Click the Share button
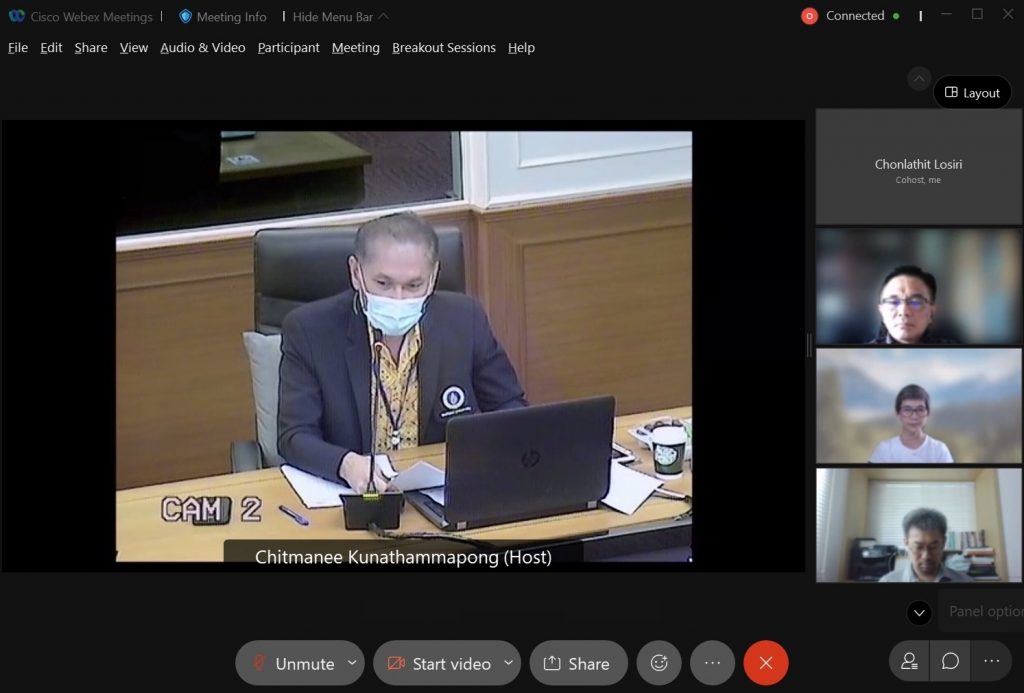 577,663
